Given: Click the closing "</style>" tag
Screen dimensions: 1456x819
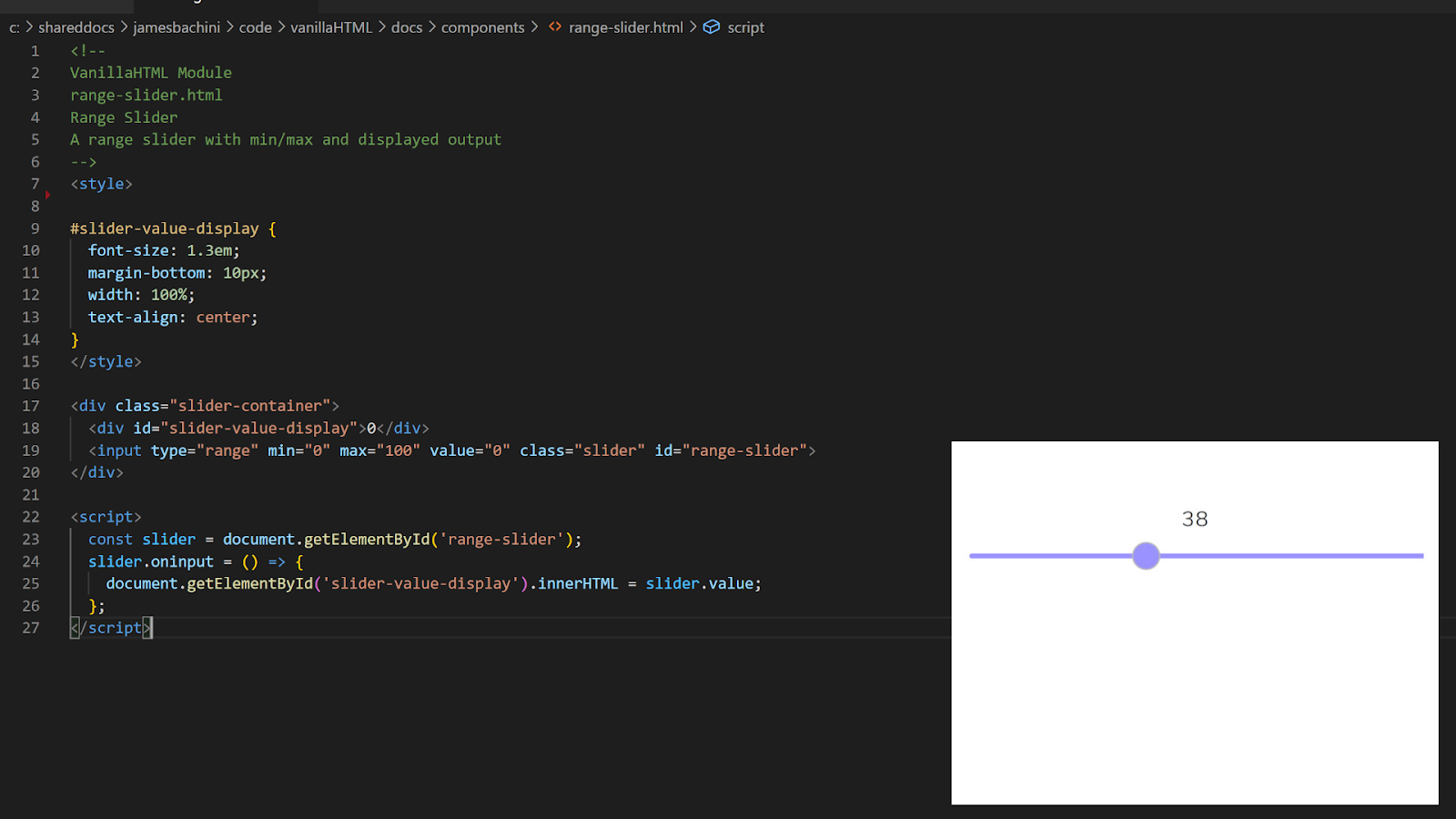Looking at the screenshot, I should click(106, 361).
